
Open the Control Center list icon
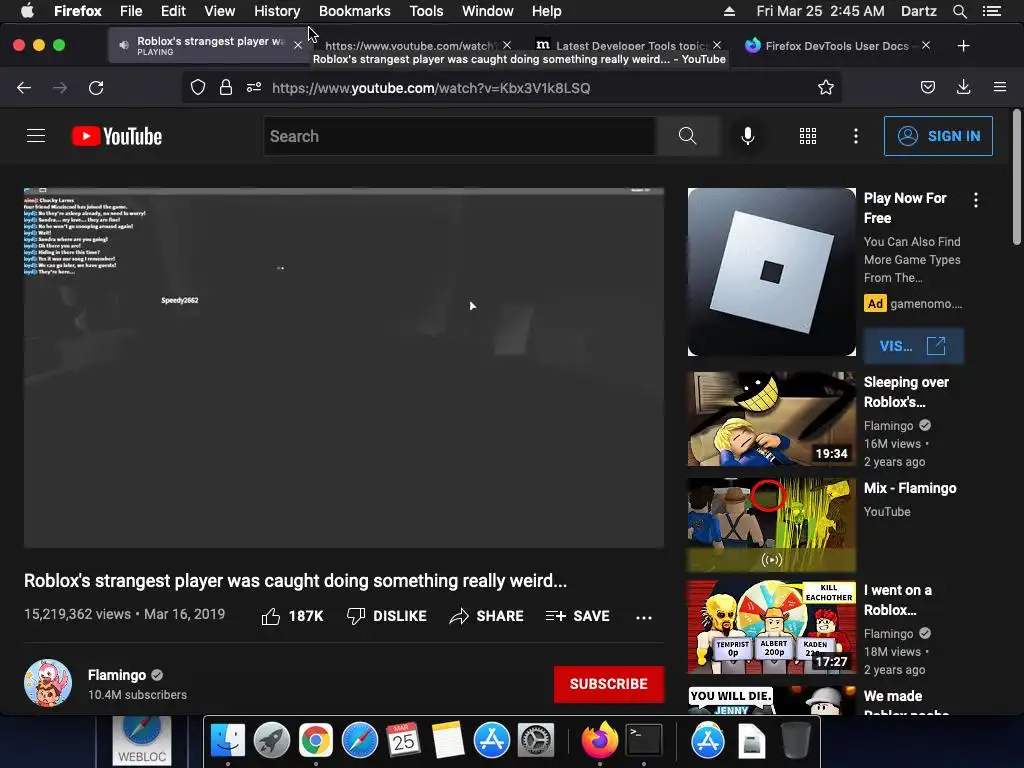992,11
